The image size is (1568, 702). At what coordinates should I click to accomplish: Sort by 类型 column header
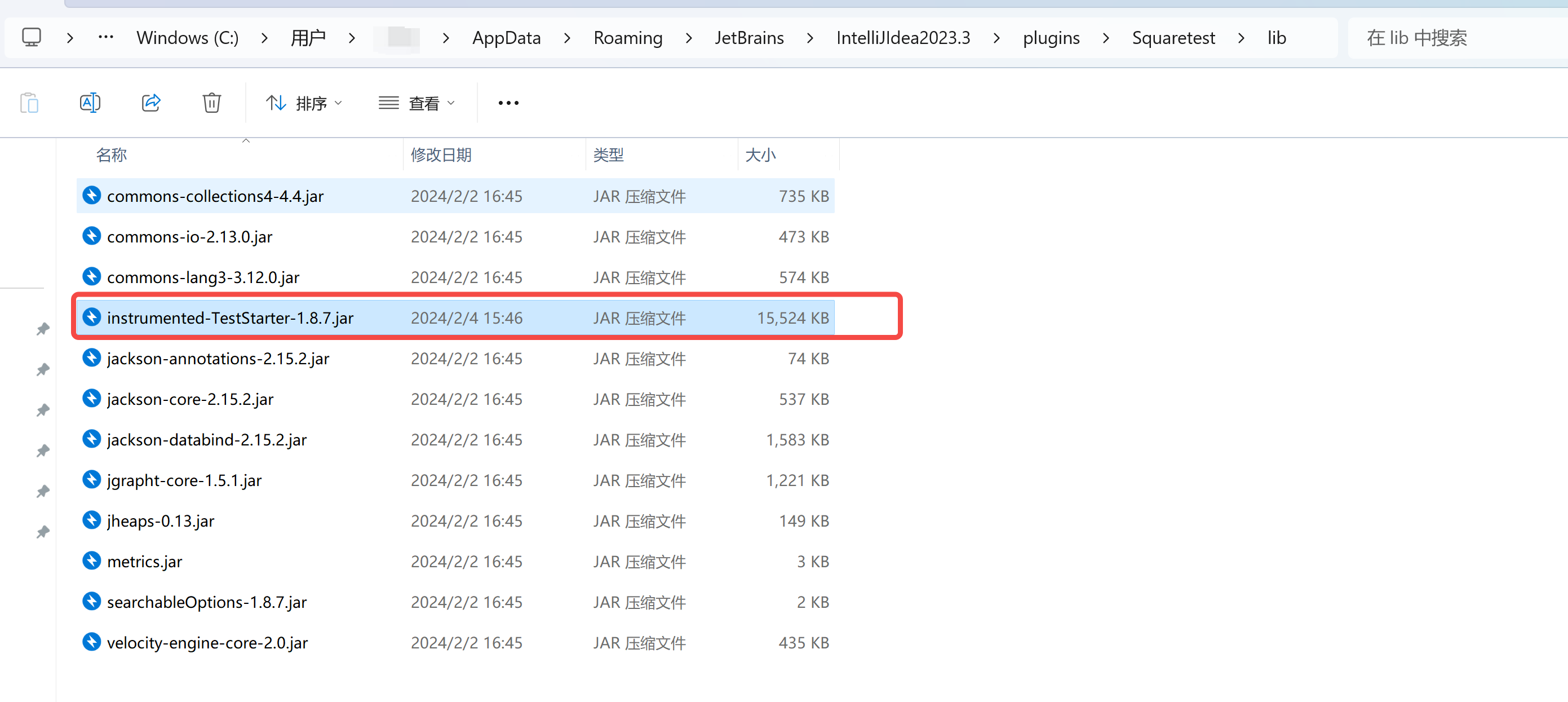pos(608,154)
